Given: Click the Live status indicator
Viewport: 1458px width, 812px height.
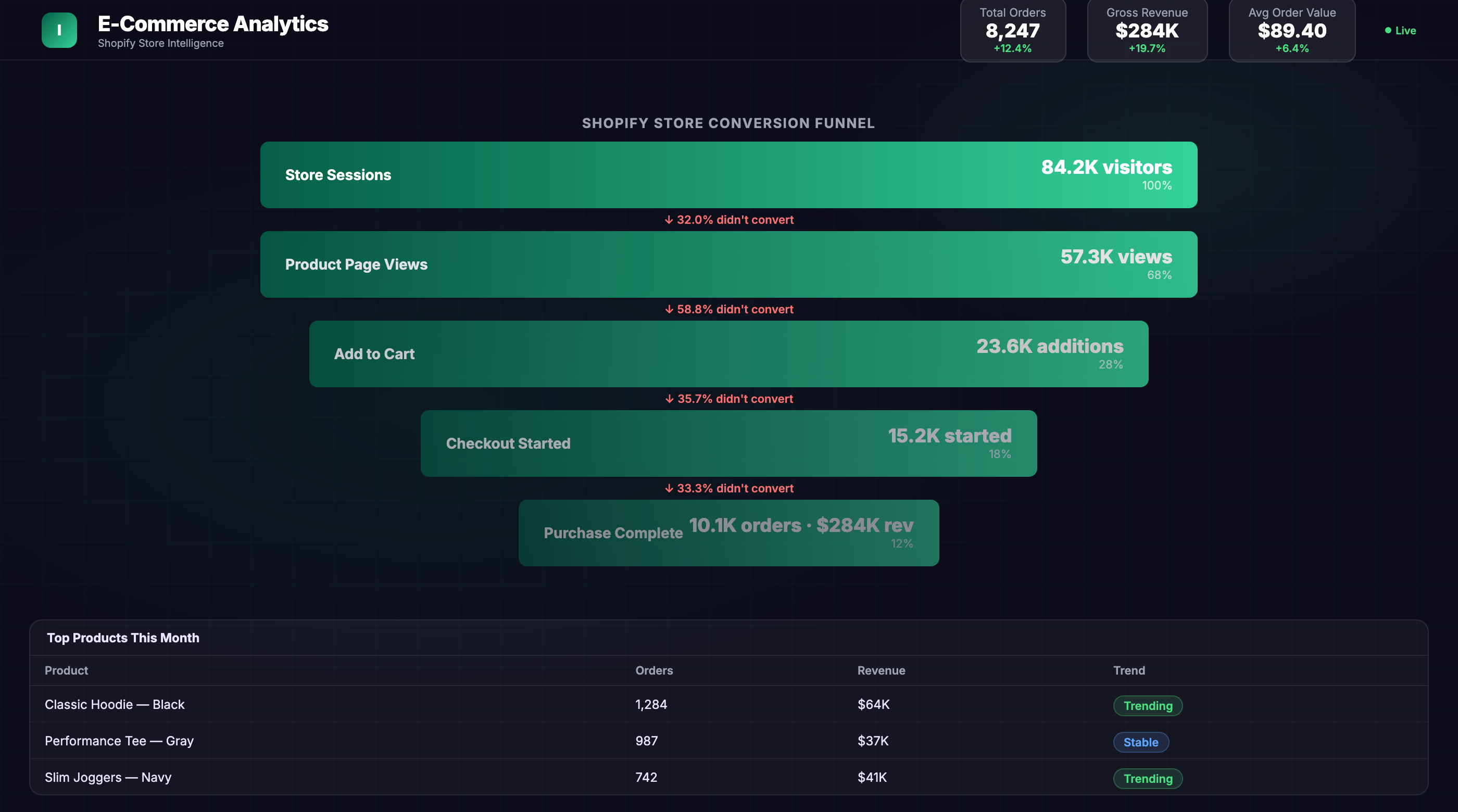Looking at the screenshot, I should [1400, 31].
